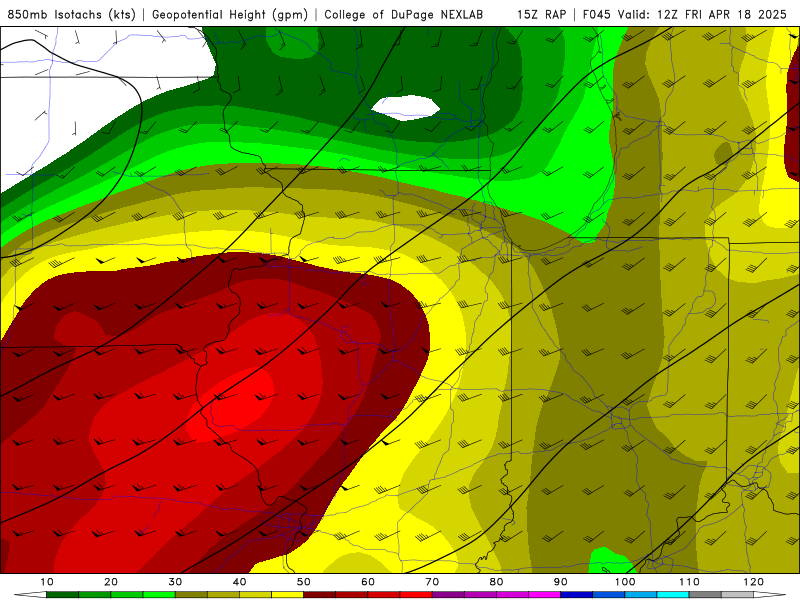This screenshot has height=600, width=800.
Task: Click the bright lime green swatch left of 30
Action: tap(159, 595)
